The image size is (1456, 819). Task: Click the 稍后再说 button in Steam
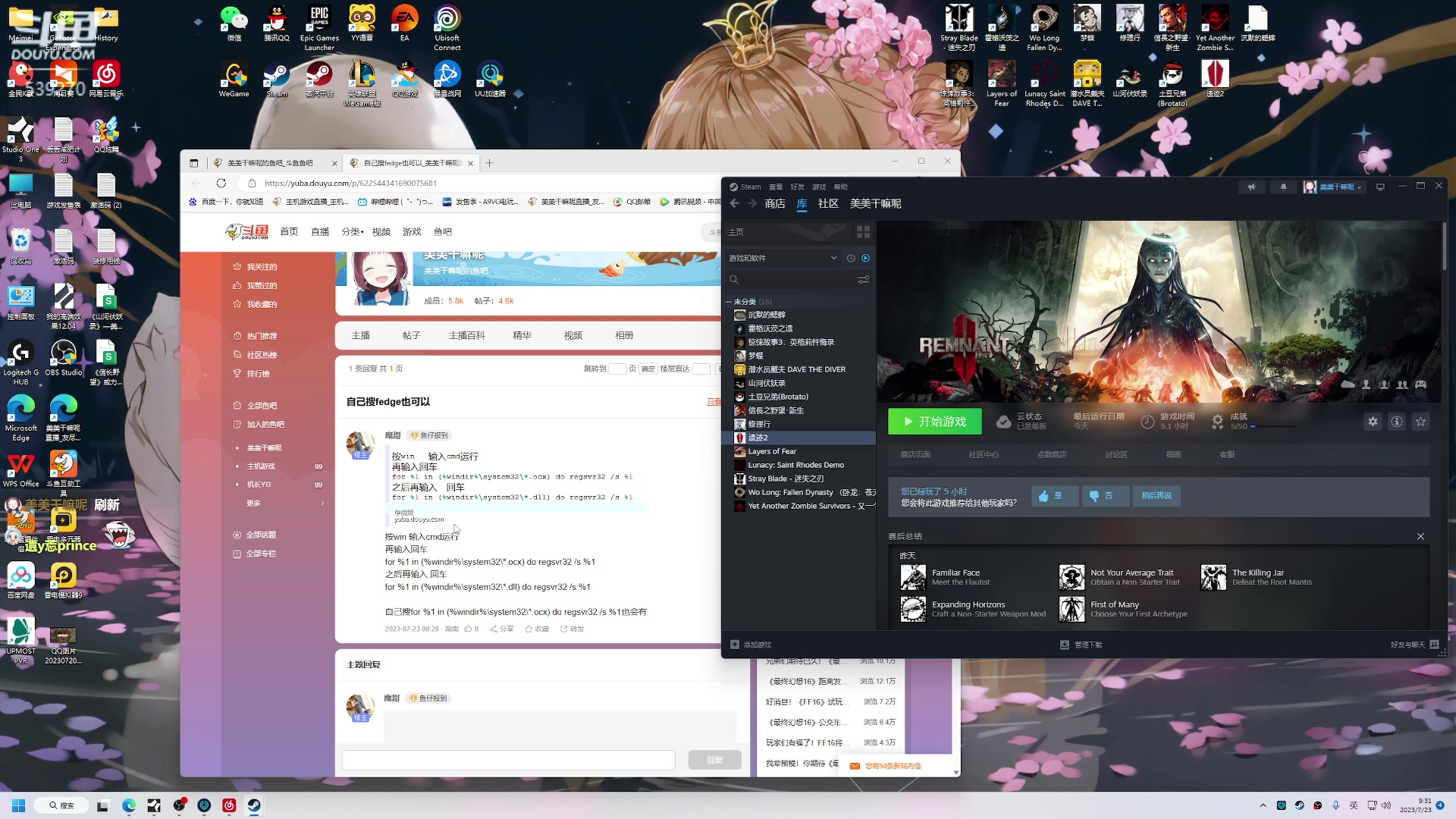point(1156,496)
